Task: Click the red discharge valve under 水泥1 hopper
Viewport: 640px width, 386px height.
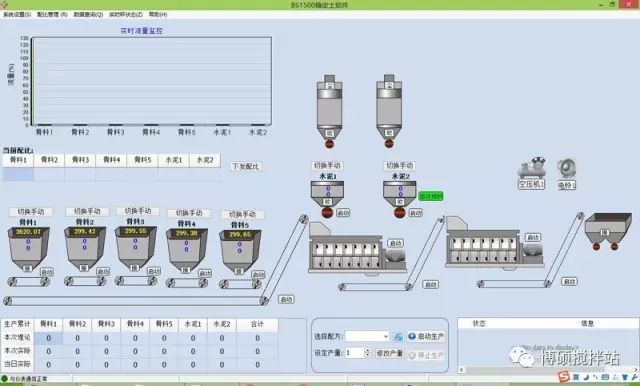Action: 327,213
